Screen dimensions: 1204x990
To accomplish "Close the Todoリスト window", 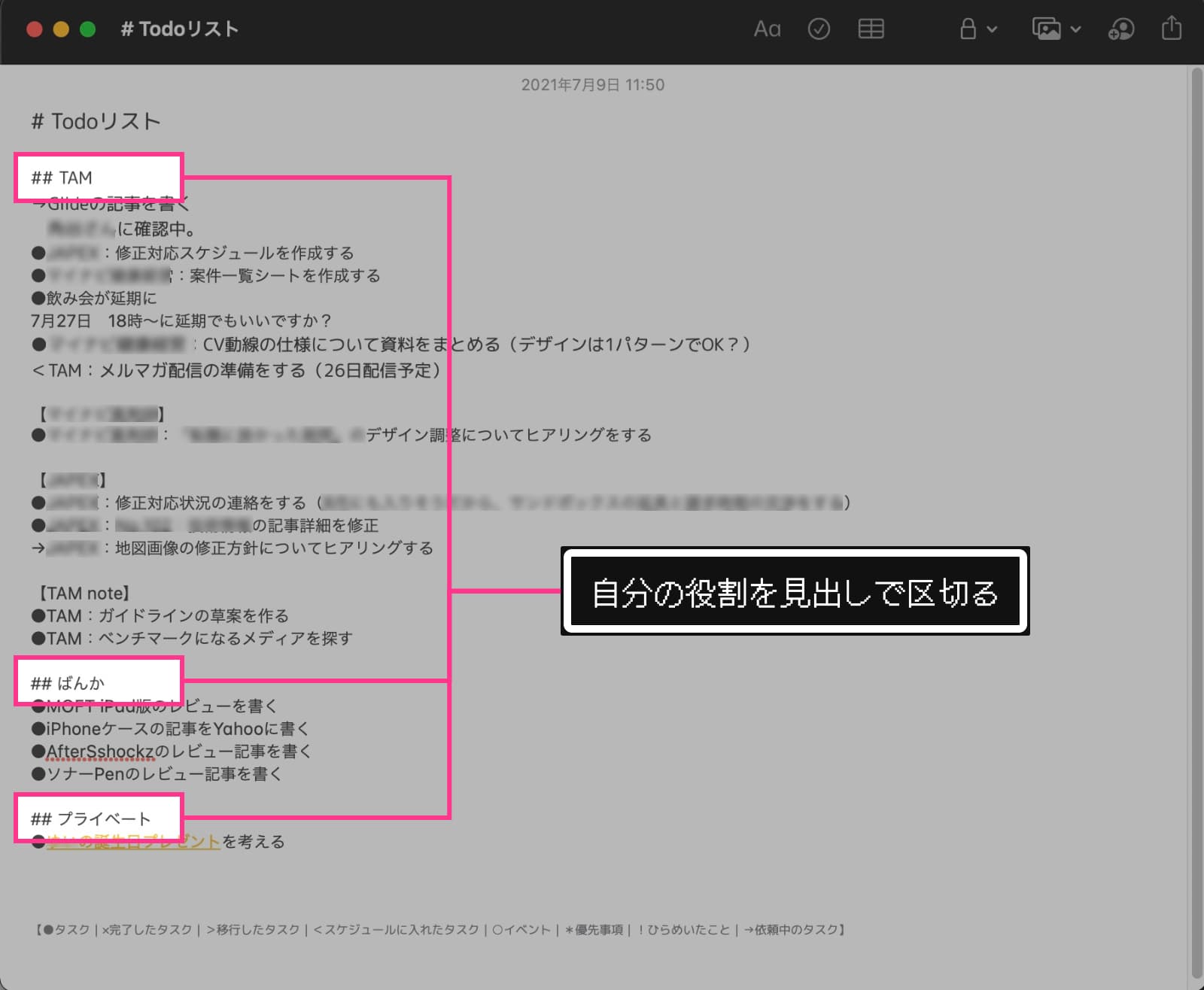I will [x=35, y=29].
